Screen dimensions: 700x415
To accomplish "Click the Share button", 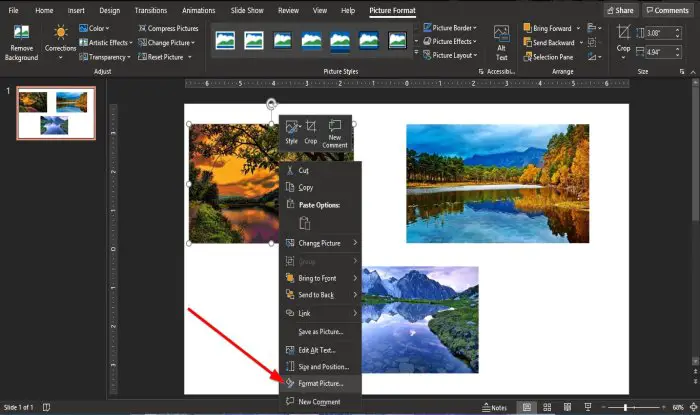I will pos(619,10).
